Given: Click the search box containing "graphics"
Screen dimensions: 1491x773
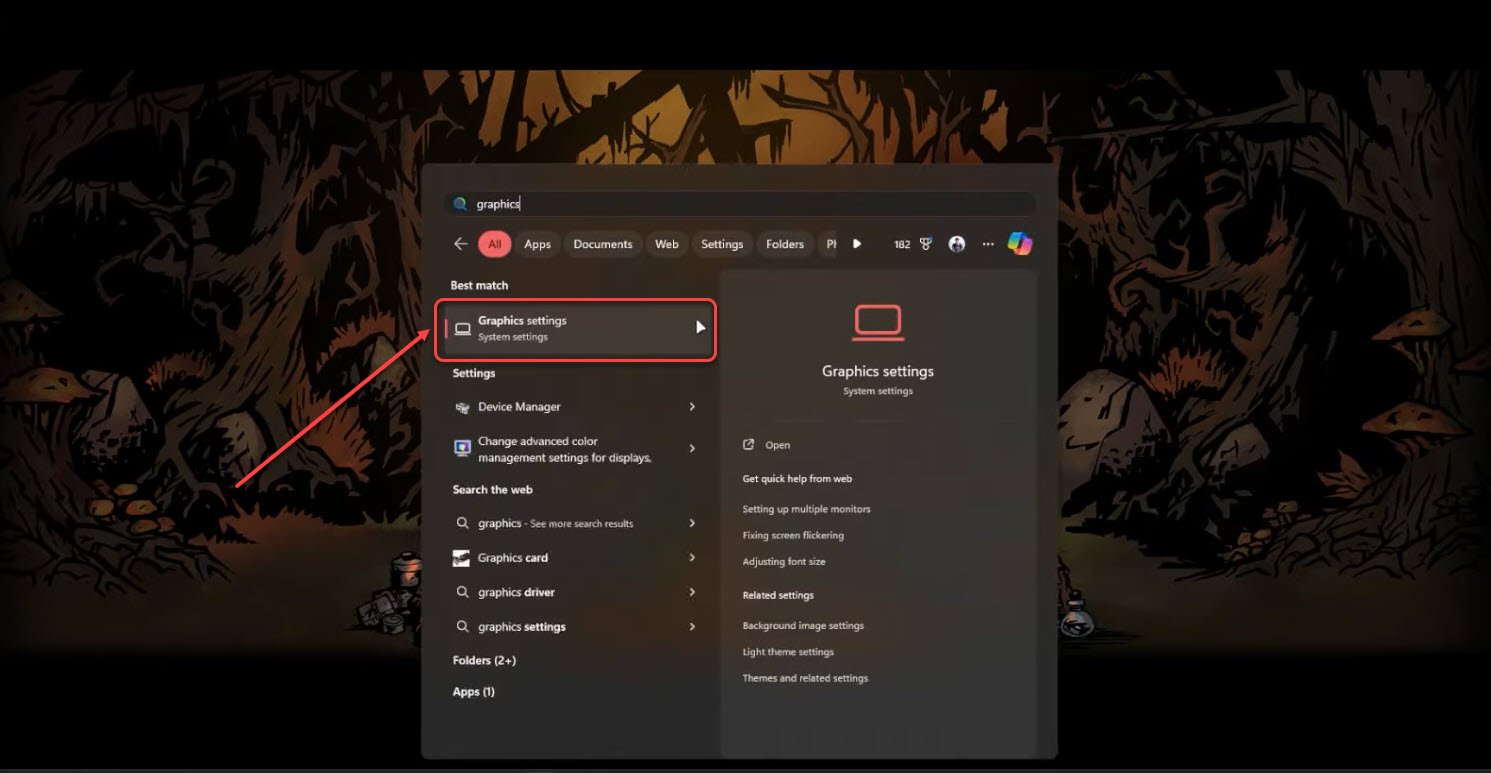Looking at the screenshot, I should point(739,204).
